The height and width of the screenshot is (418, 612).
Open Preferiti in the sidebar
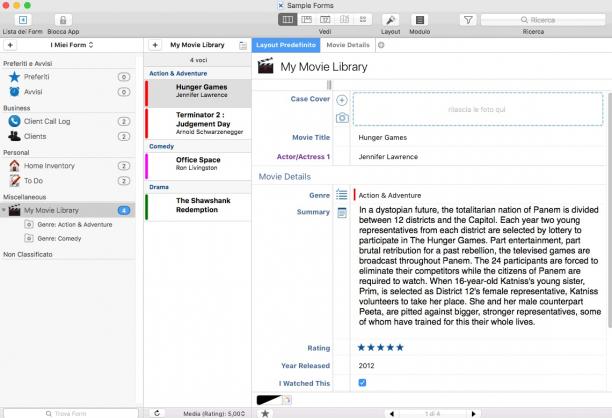68,77
